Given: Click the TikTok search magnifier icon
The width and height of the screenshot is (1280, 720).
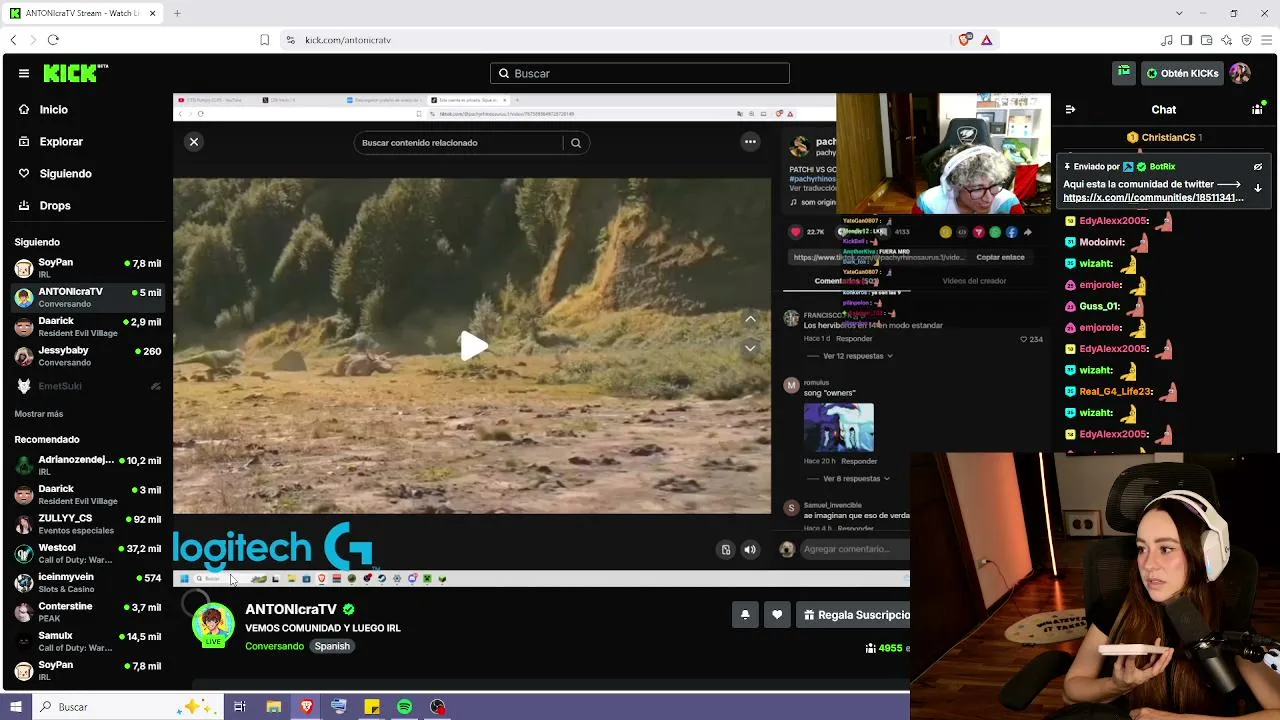Looking at the screenshot, I should tap(576, 143).
